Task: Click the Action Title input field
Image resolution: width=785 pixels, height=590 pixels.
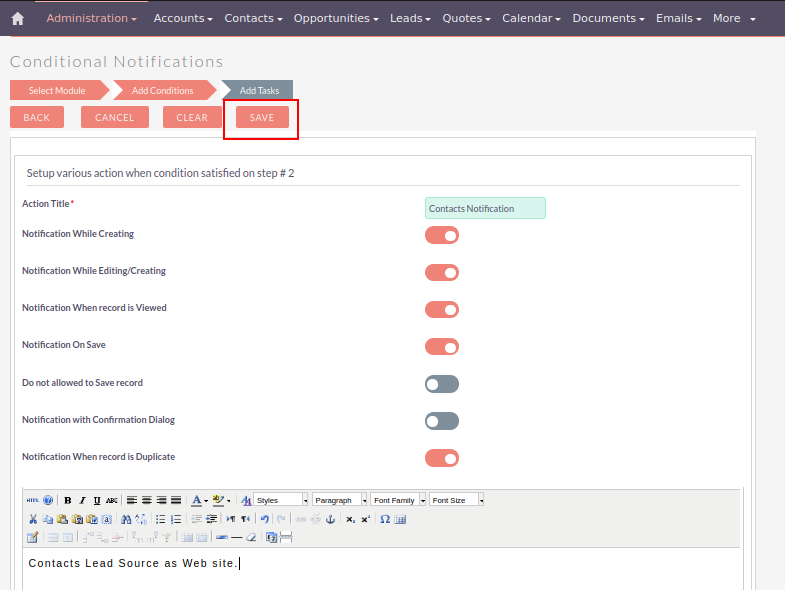Action: tap(485, 208)
